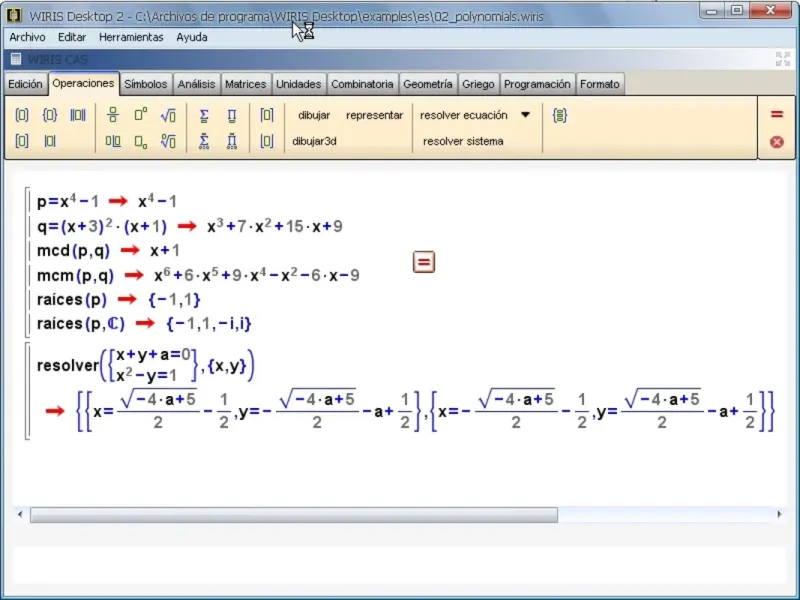The image size is (800, 600).
Task: Open the Editar menu
Action: [72, 37]
